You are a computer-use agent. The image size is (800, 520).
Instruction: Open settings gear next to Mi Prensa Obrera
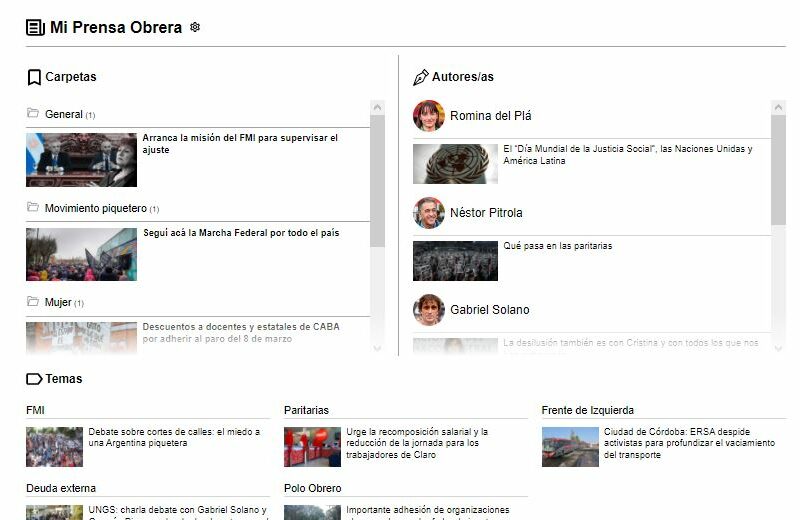click(195, 27)
